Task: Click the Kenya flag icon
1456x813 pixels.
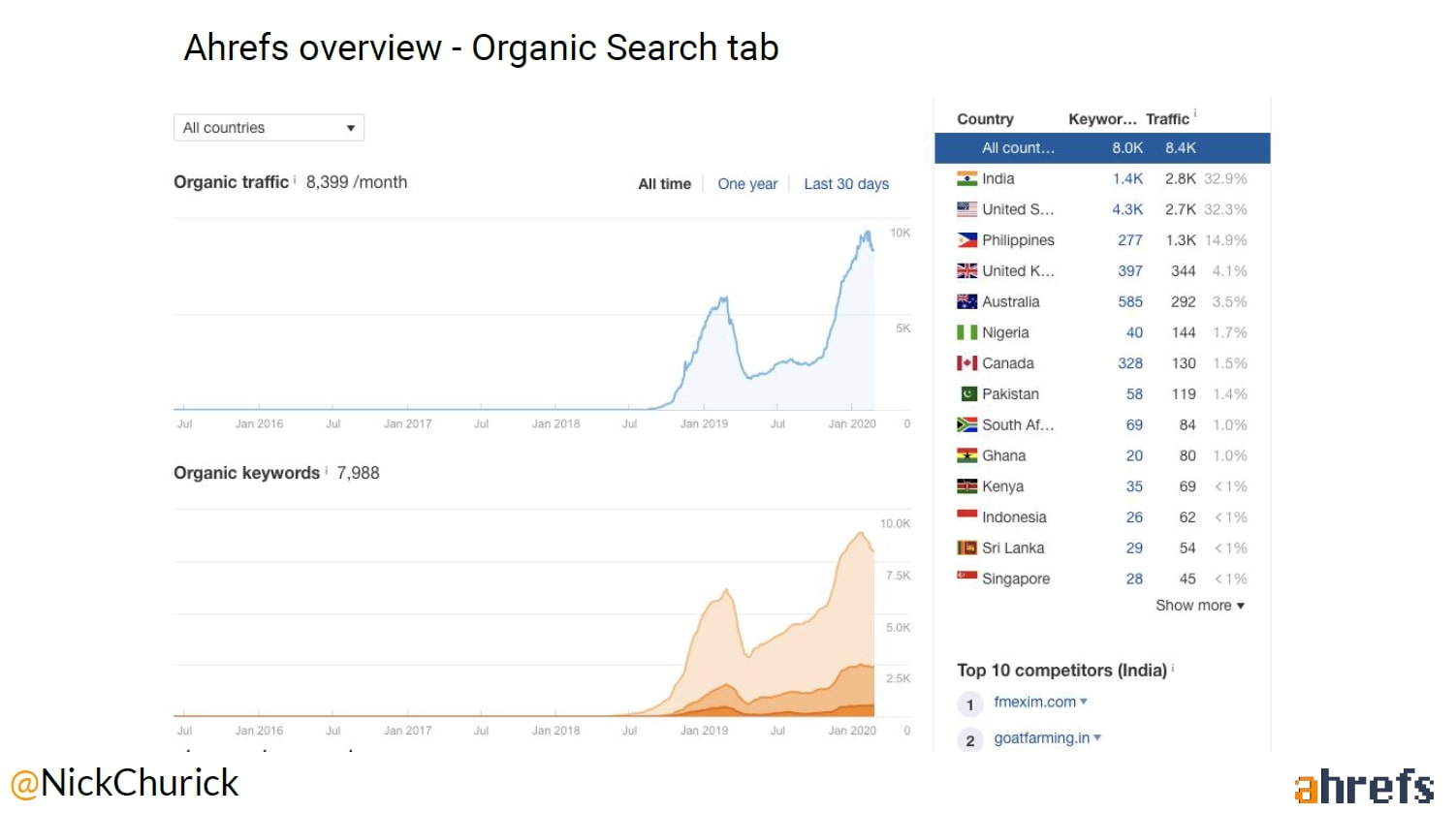Action: pyautogui.click(x=966, y=486)
